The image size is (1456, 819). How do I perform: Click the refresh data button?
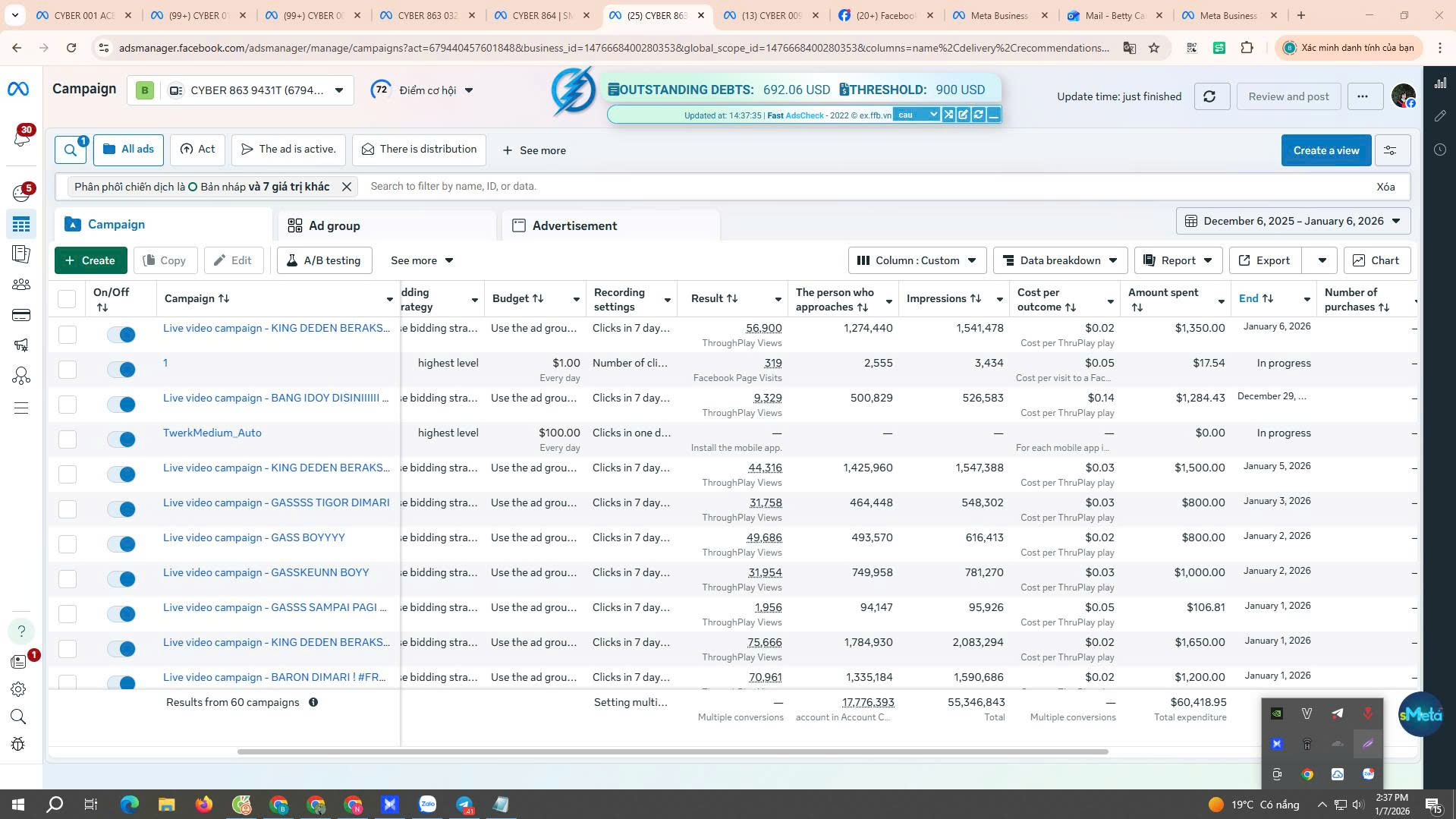click(x=1211, y=96)
